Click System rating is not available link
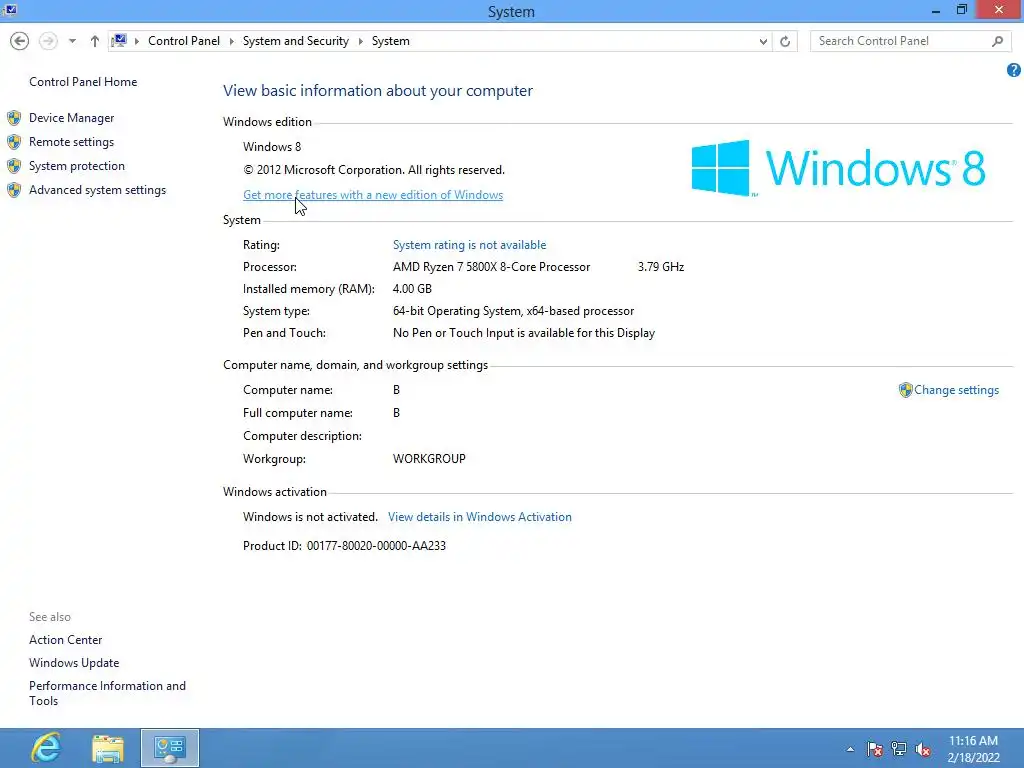This screenshot has height=768, width=1024. tap(470, 245)
